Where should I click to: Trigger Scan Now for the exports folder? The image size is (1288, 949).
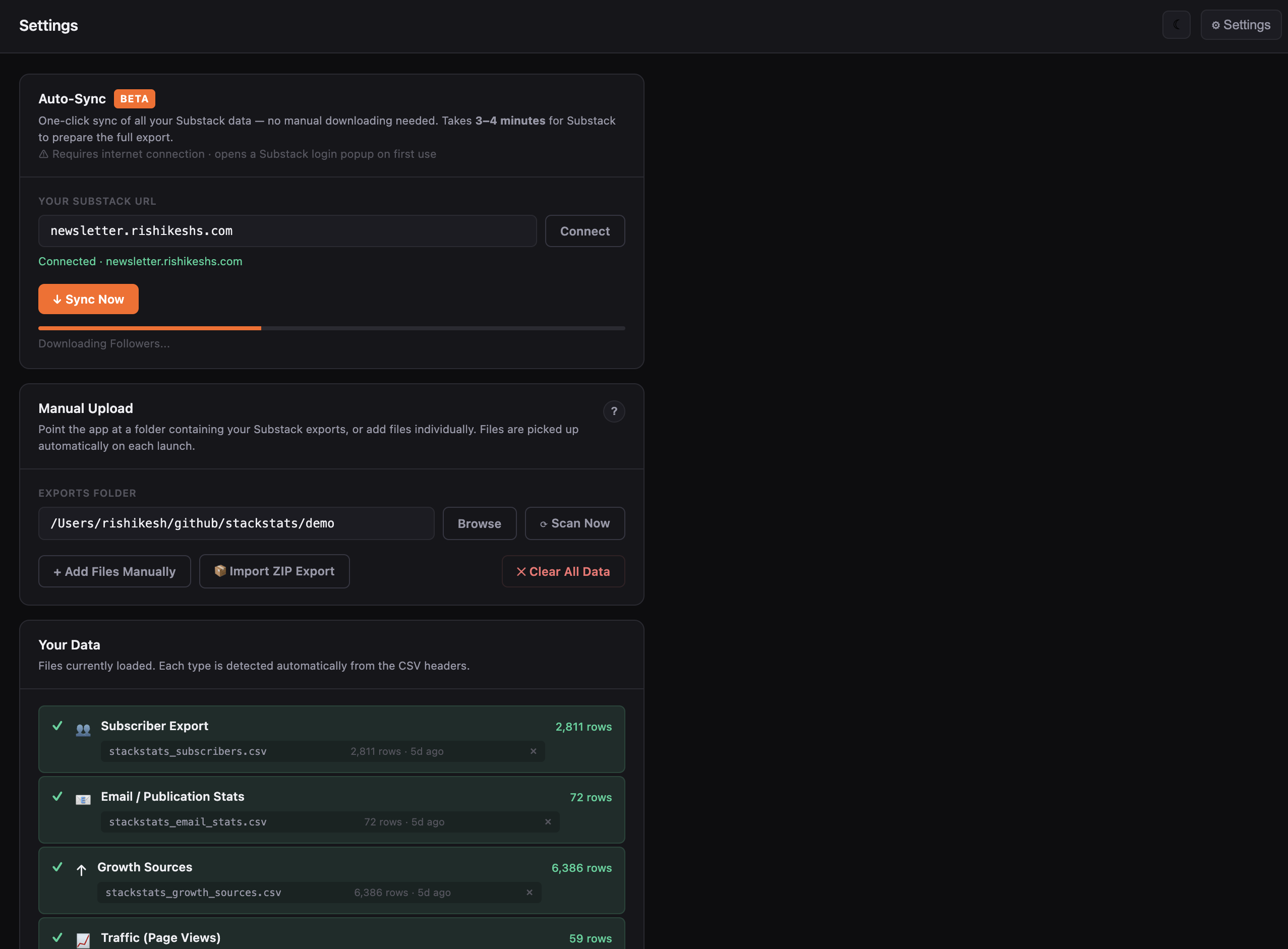pos(574,523)
